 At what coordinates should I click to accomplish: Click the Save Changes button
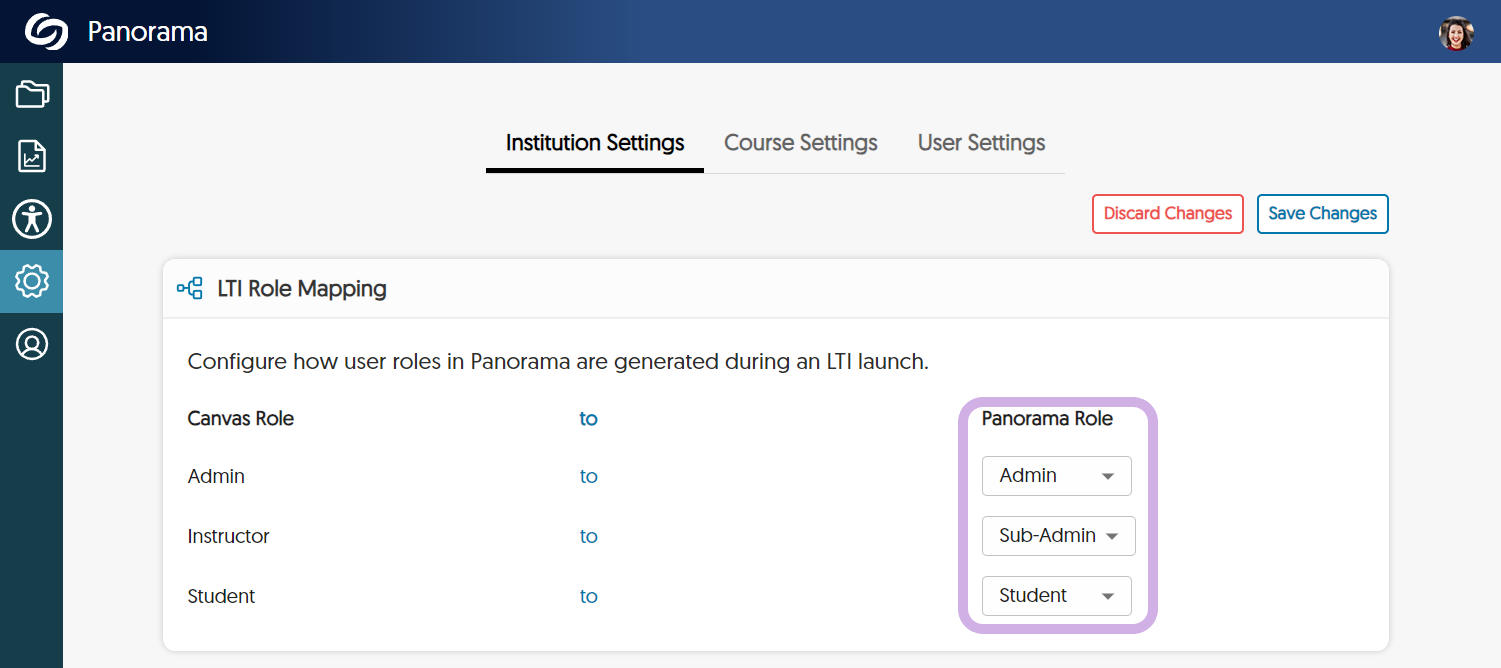[x=1322, y=214]
